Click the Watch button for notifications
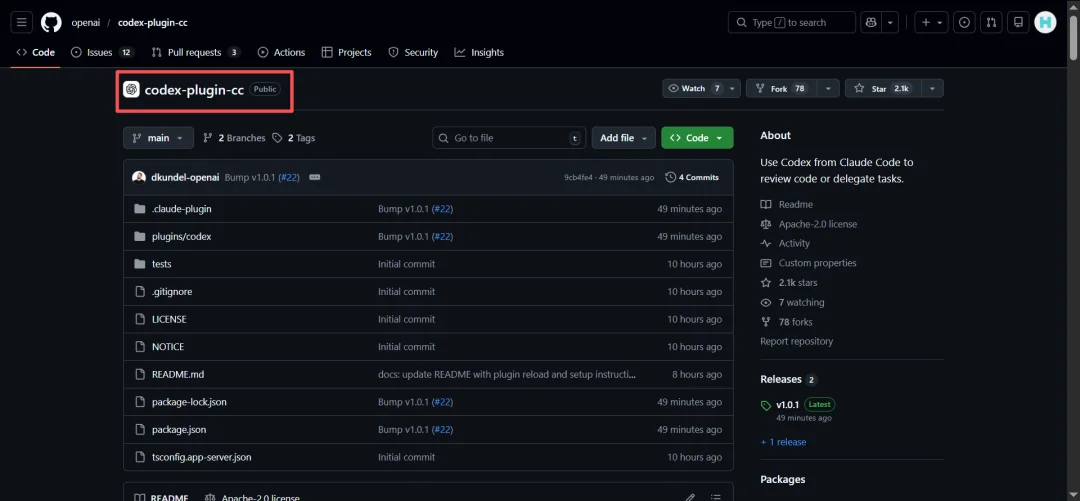This screenshot has width=1080, height=501. (x=692, y=89)
